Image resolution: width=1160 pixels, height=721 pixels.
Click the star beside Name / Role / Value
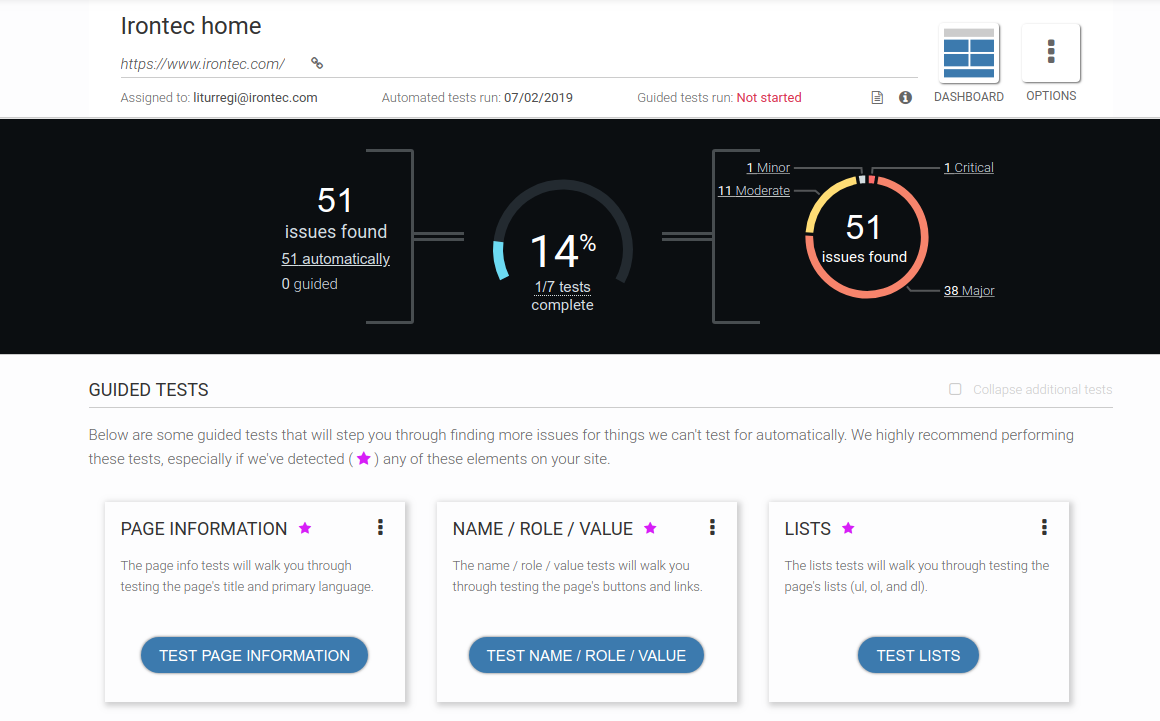pyautogui.click(x=650, y=528)
